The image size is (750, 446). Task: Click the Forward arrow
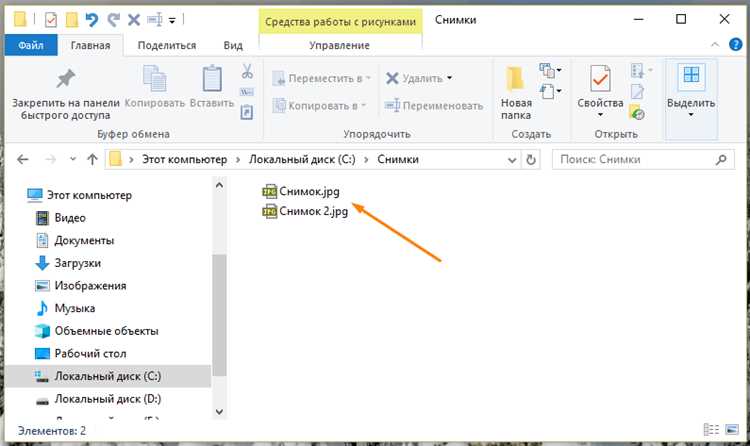pos(50,159)
